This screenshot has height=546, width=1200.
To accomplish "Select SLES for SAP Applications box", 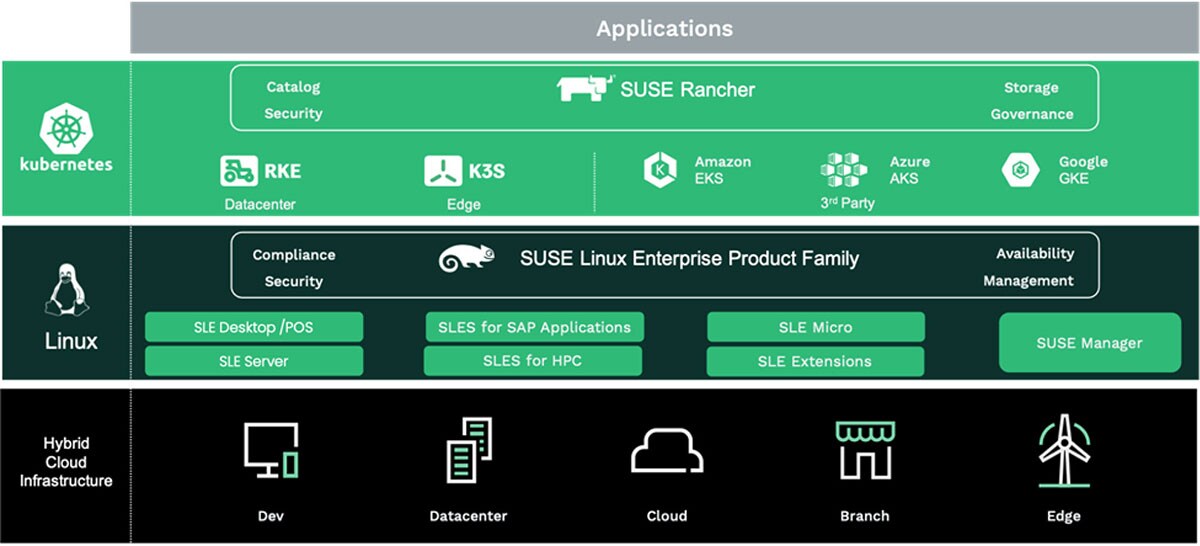I will click(534, 327).
